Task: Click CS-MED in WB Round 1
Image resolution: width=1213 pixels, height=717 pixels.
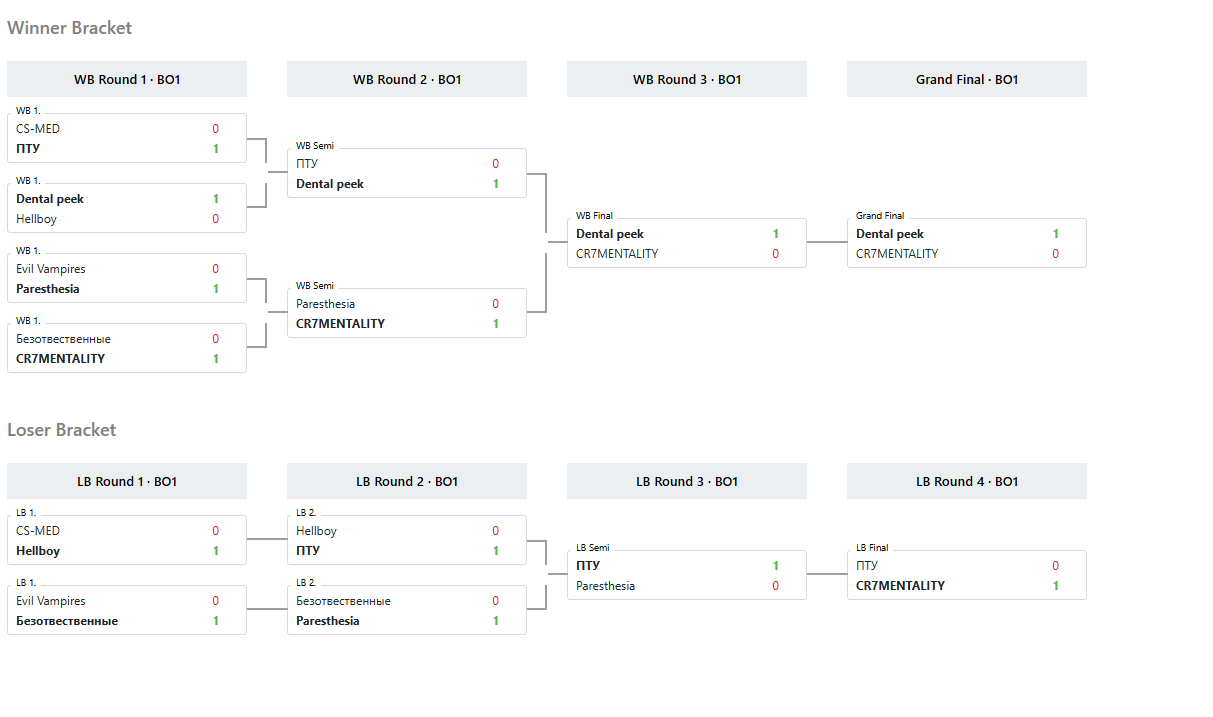Action: pyautogui.click(x=38, y=129)
